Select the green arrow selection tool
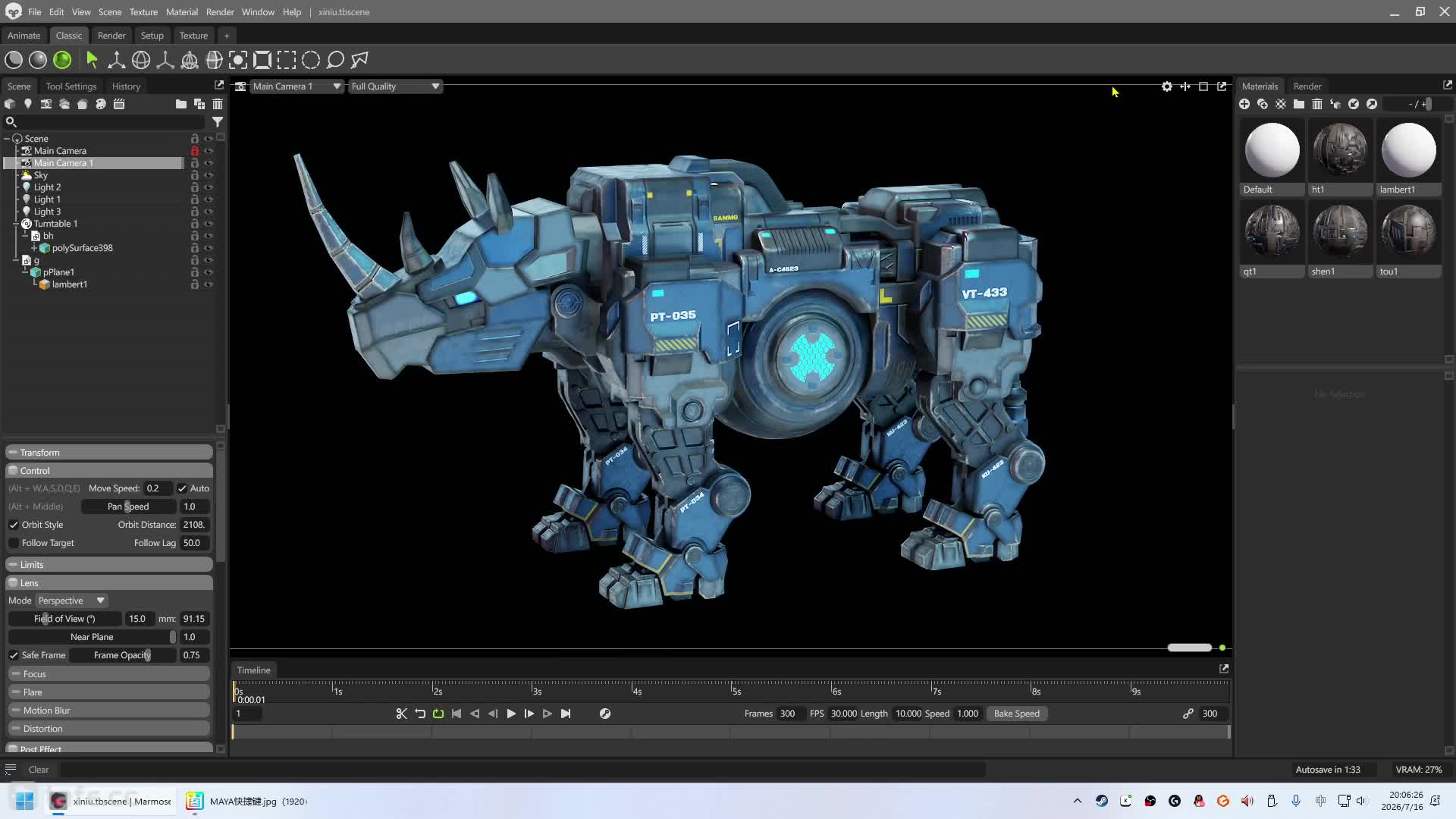The height and width of the screenshot is (819, 1456). pos(92,60)
